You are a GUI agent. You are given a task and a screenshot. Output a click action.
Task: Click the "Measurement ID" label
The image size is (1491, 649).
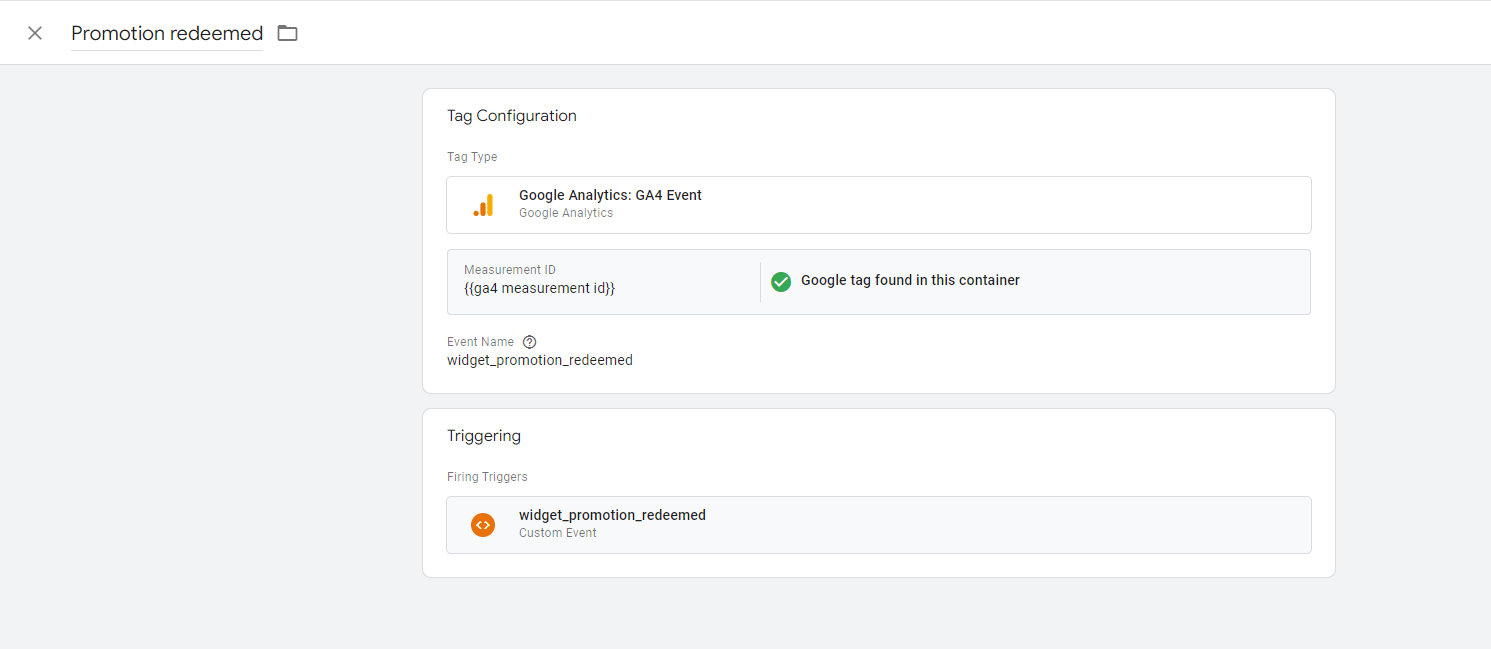click(510, 270)
